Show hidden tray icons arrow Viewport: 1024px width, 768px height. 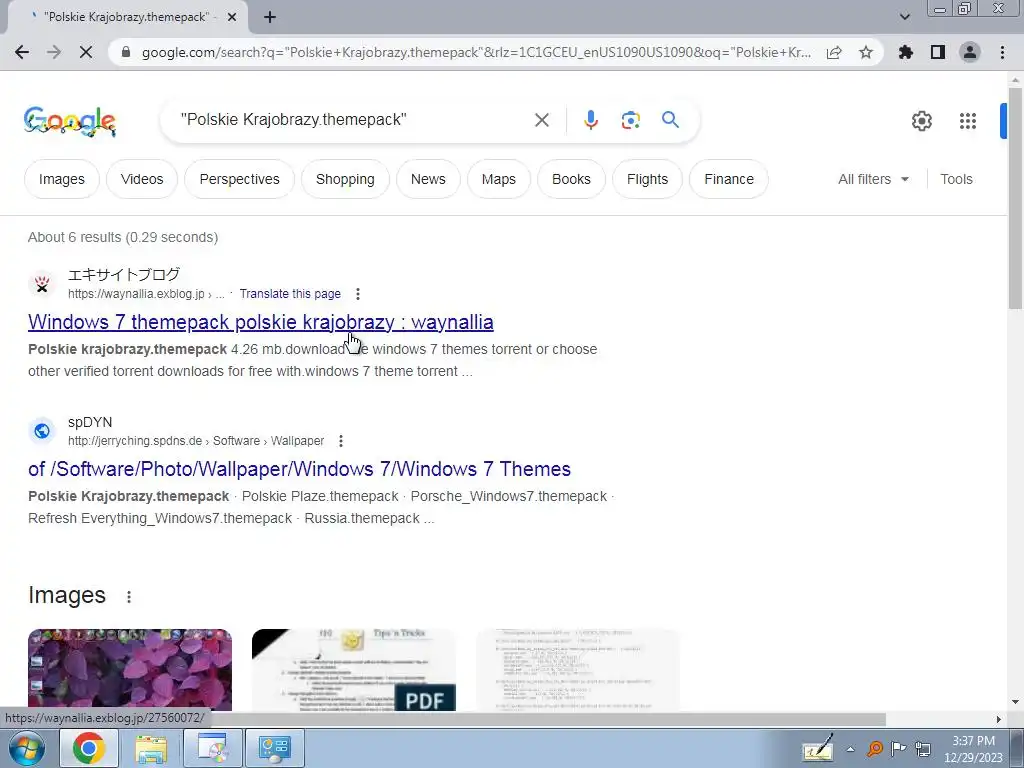point(850,749)
